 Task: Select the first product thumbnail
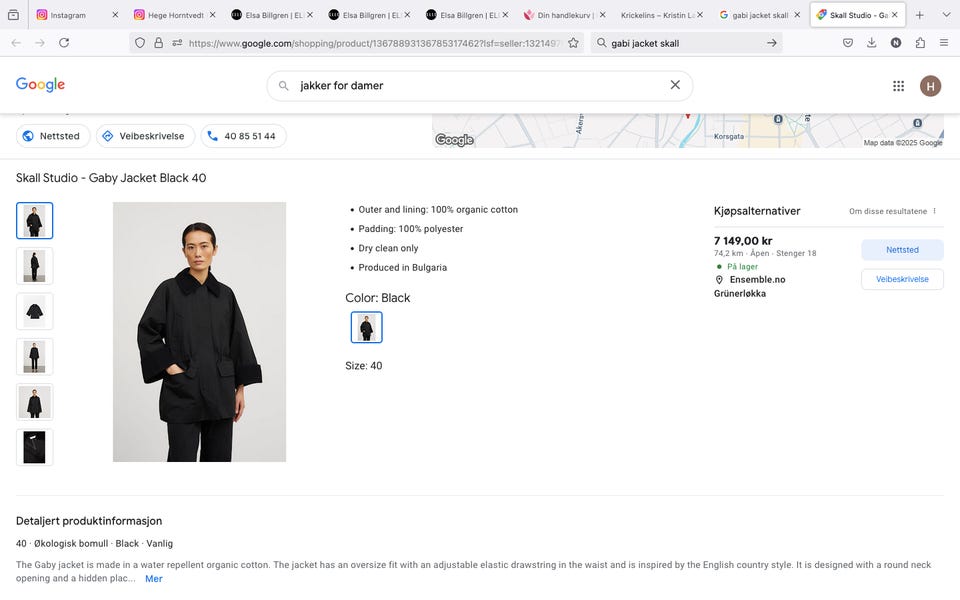click(x=34, y=220)
